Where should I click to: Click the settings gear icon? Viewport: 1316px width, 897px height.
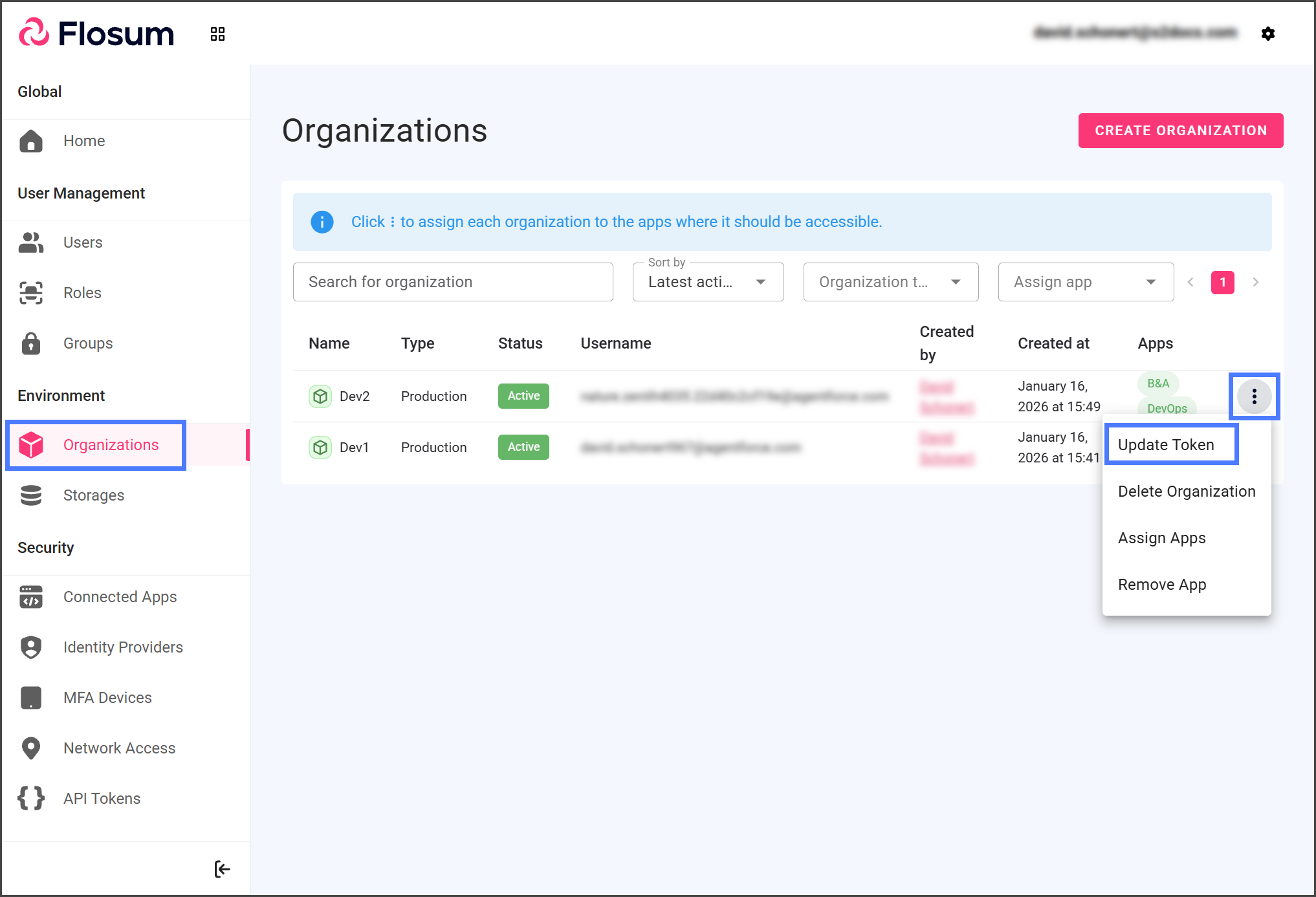coord(1267,34)
